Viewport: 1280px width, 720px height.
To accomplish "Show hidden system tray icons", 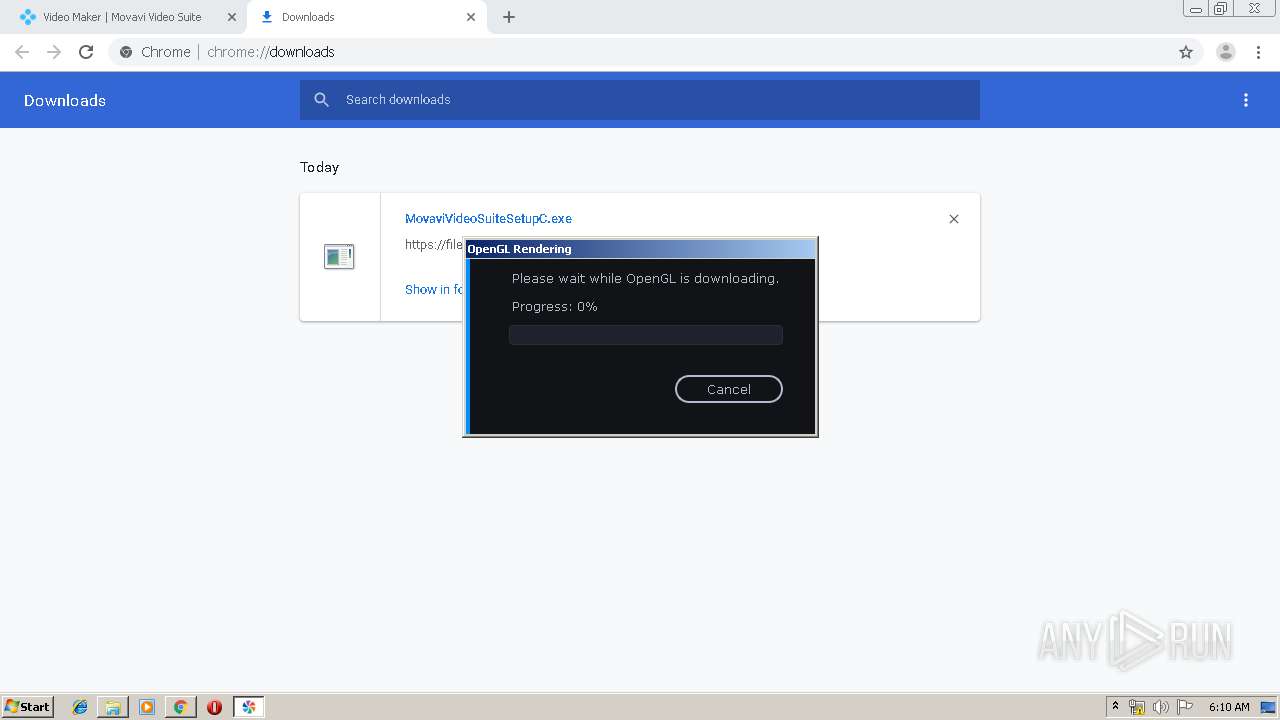I will pyautogui.click(x=1115, y=707).
